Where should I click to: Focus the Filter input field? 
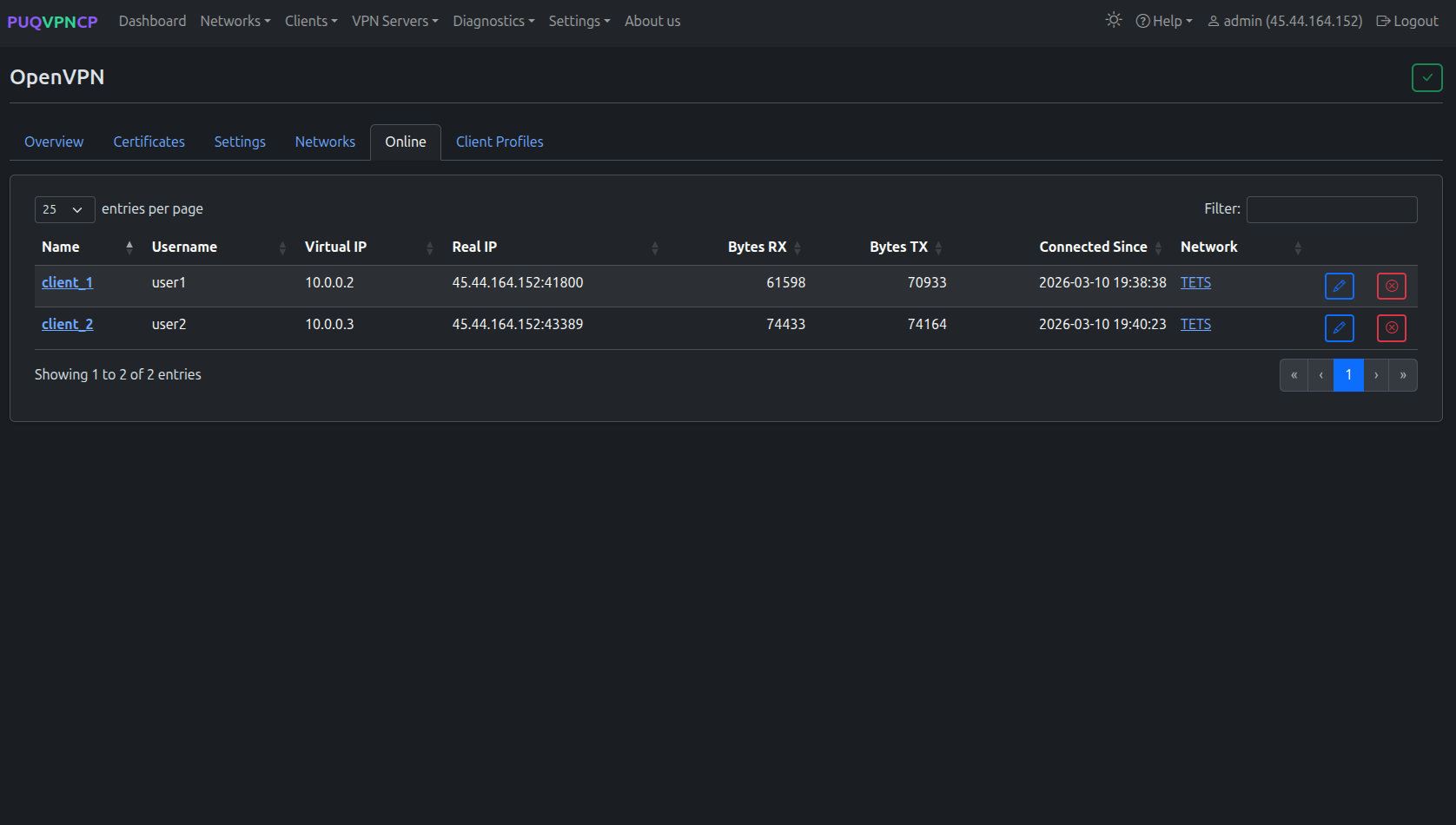coord(1332,209)
